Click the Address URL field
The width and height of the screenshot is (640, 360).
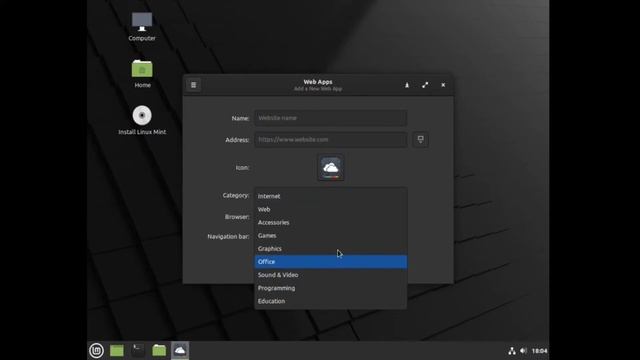coord(331,140)
